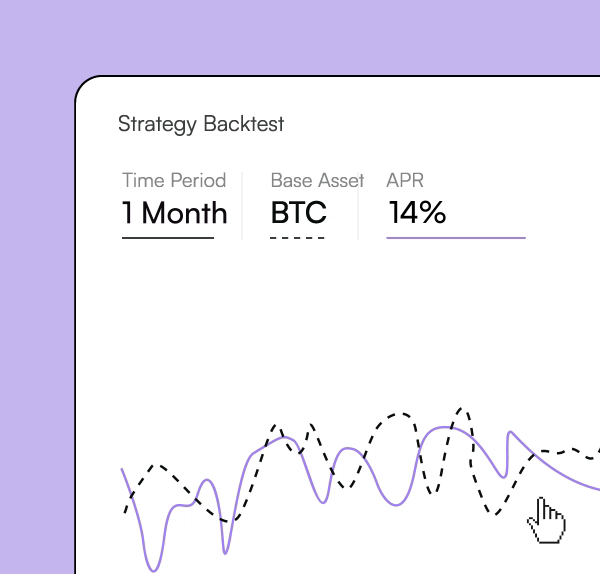Click the left starting point of the purple curve

coord(123,469)
